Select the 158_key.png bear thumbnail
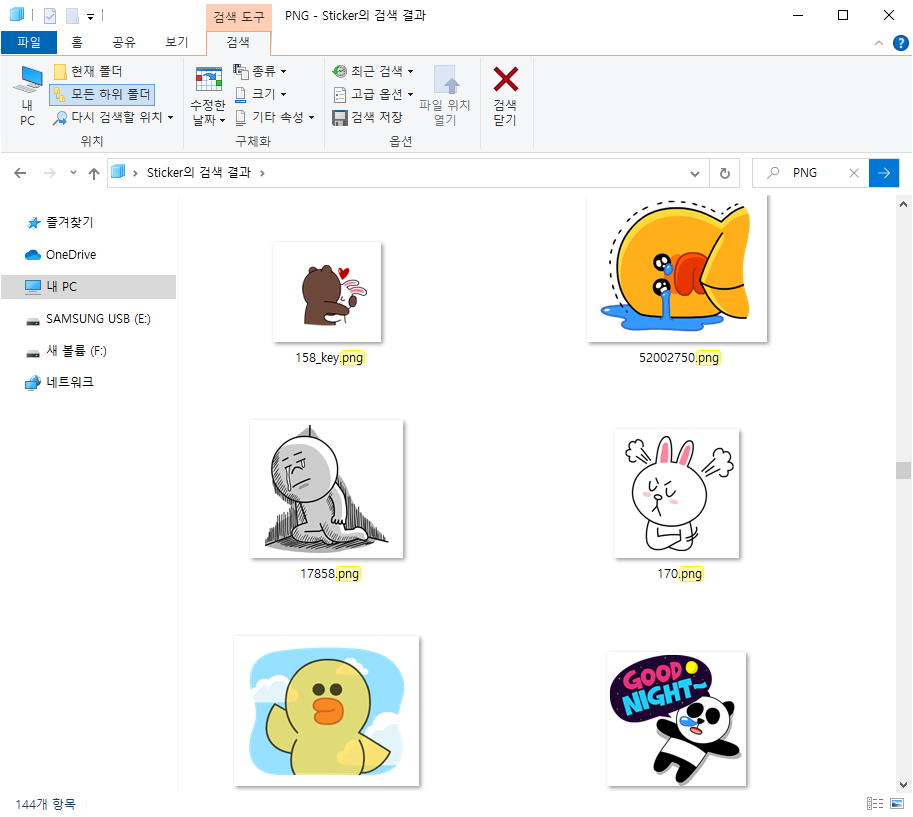The image size is (913, 817). [327, 292]
